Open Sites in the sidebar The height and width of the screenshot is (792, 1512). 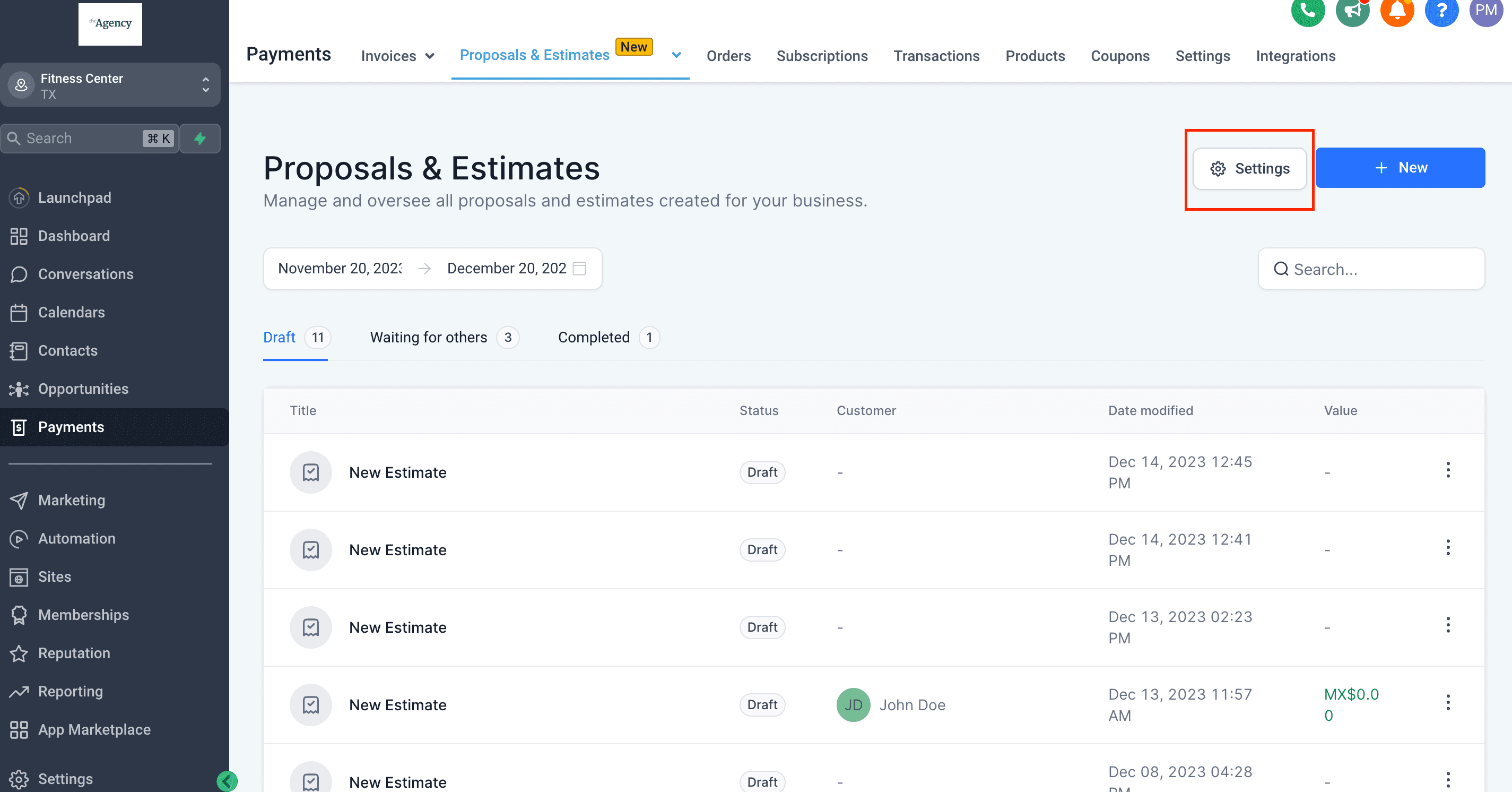(x=55, y=576)
